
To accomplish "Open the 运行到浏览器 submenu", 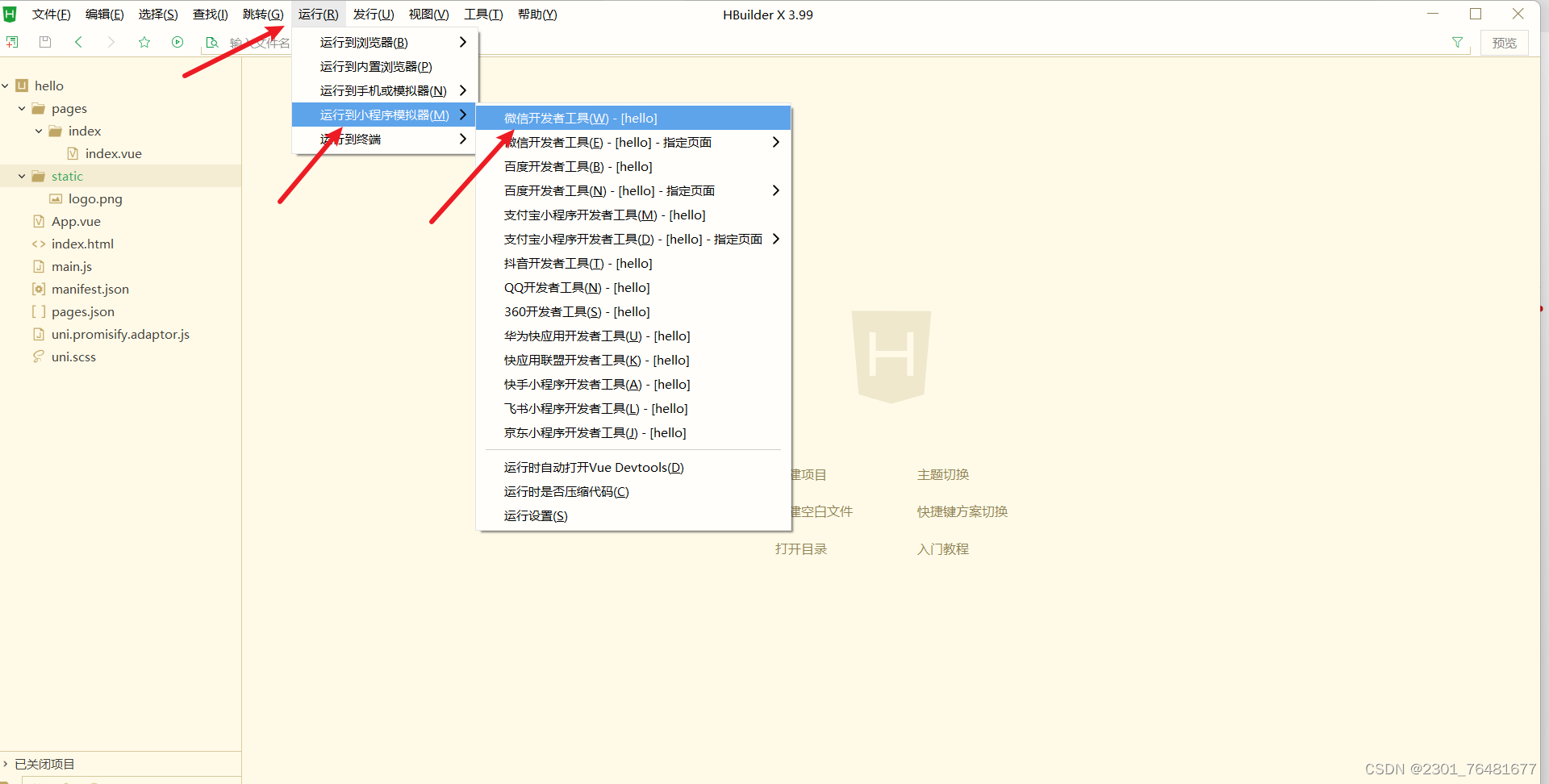I will 385,42.
